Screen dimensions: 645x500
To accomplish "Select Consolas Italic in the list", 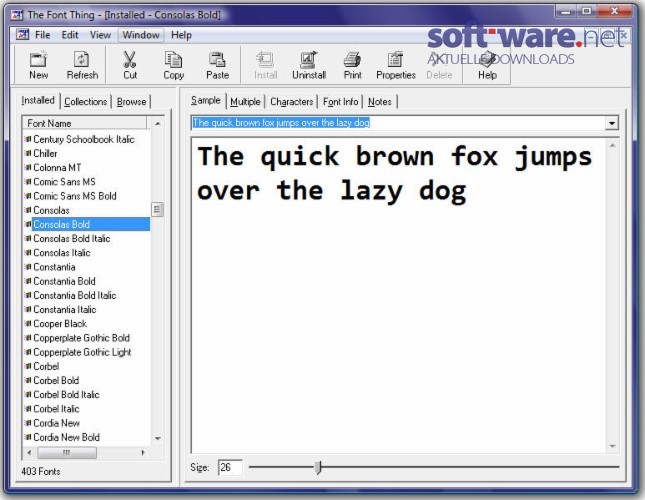I will tap(62, 253).
